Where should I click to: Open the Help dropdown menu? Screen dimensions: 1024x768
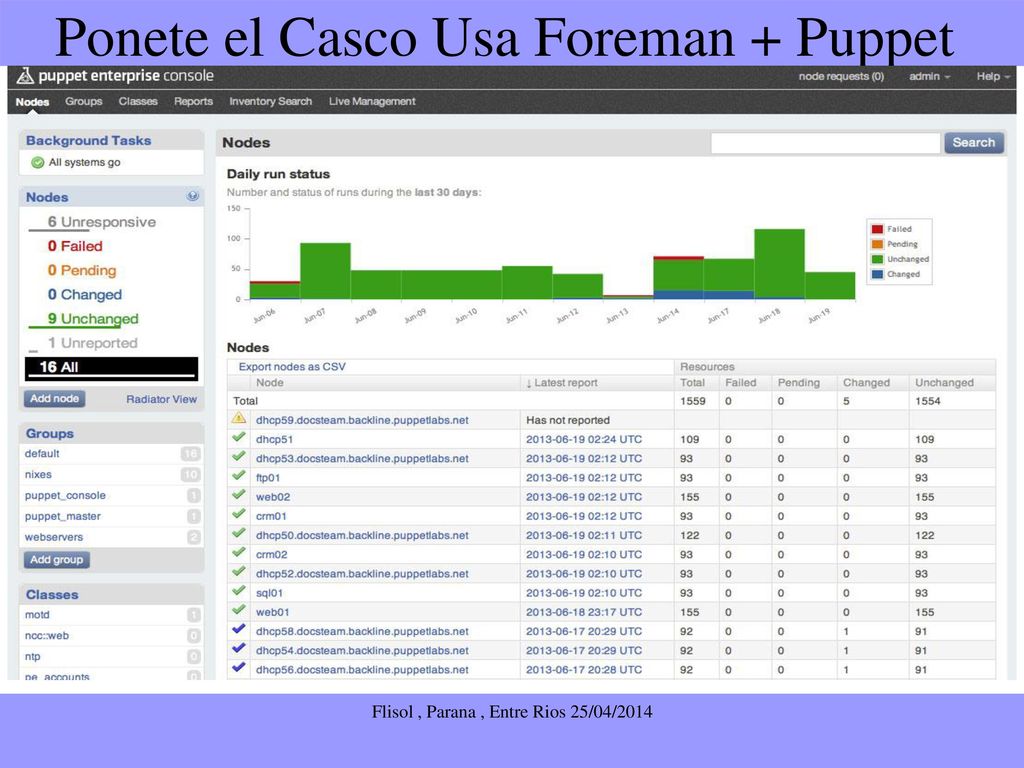coord(993,76)
